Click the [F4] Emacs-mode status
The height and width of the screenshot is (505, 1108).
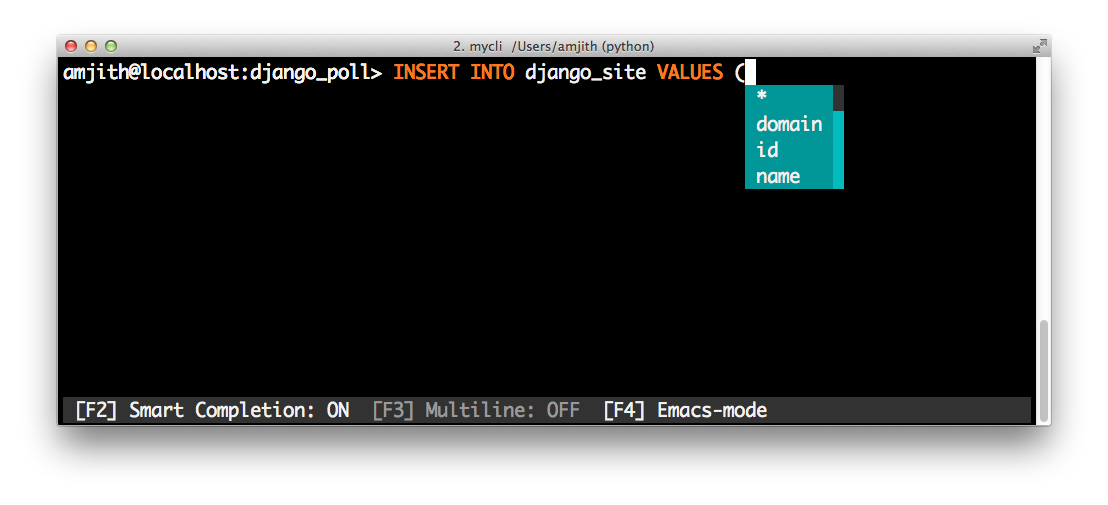pyautogui.click(x=685, y=410)
